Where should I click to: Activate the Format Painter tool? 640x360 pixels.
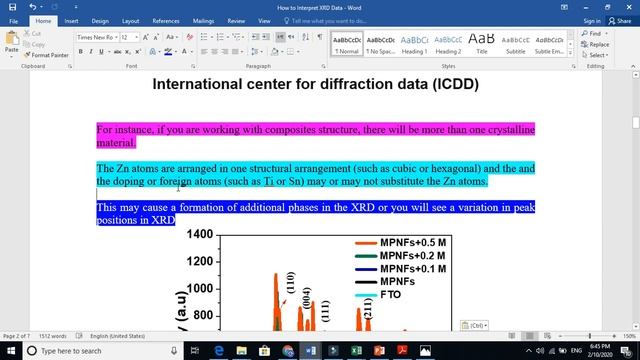pos(46,55)
